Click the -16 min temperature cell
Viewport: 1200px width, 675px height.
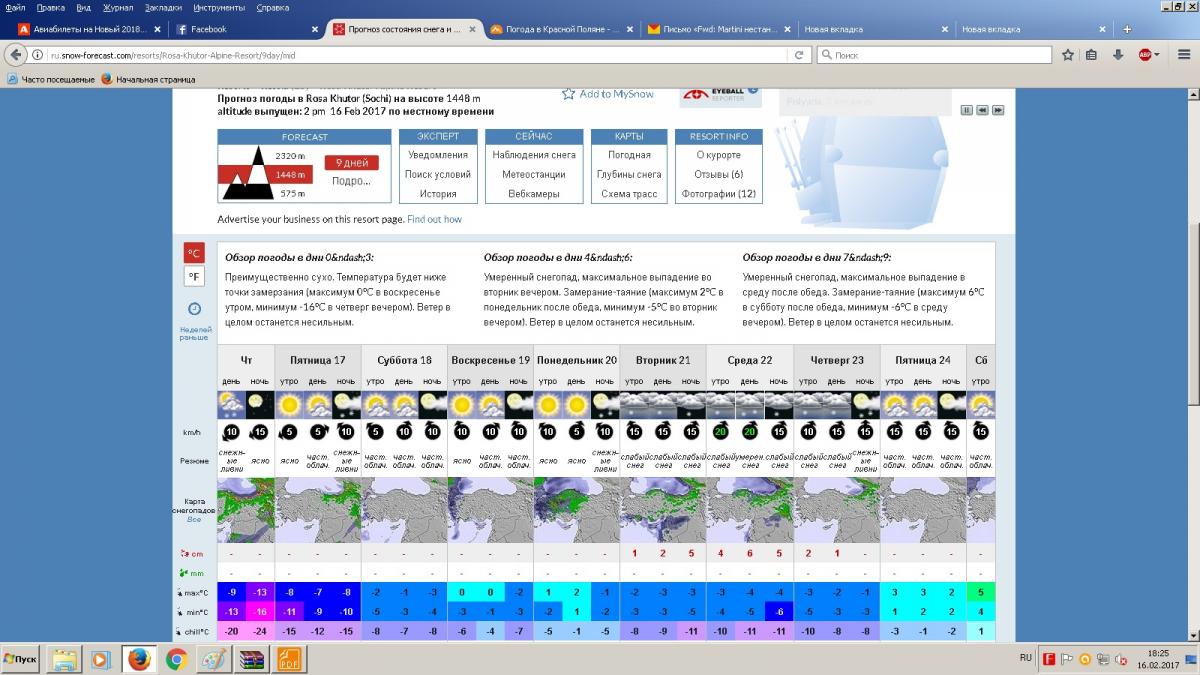coord(259,612)
